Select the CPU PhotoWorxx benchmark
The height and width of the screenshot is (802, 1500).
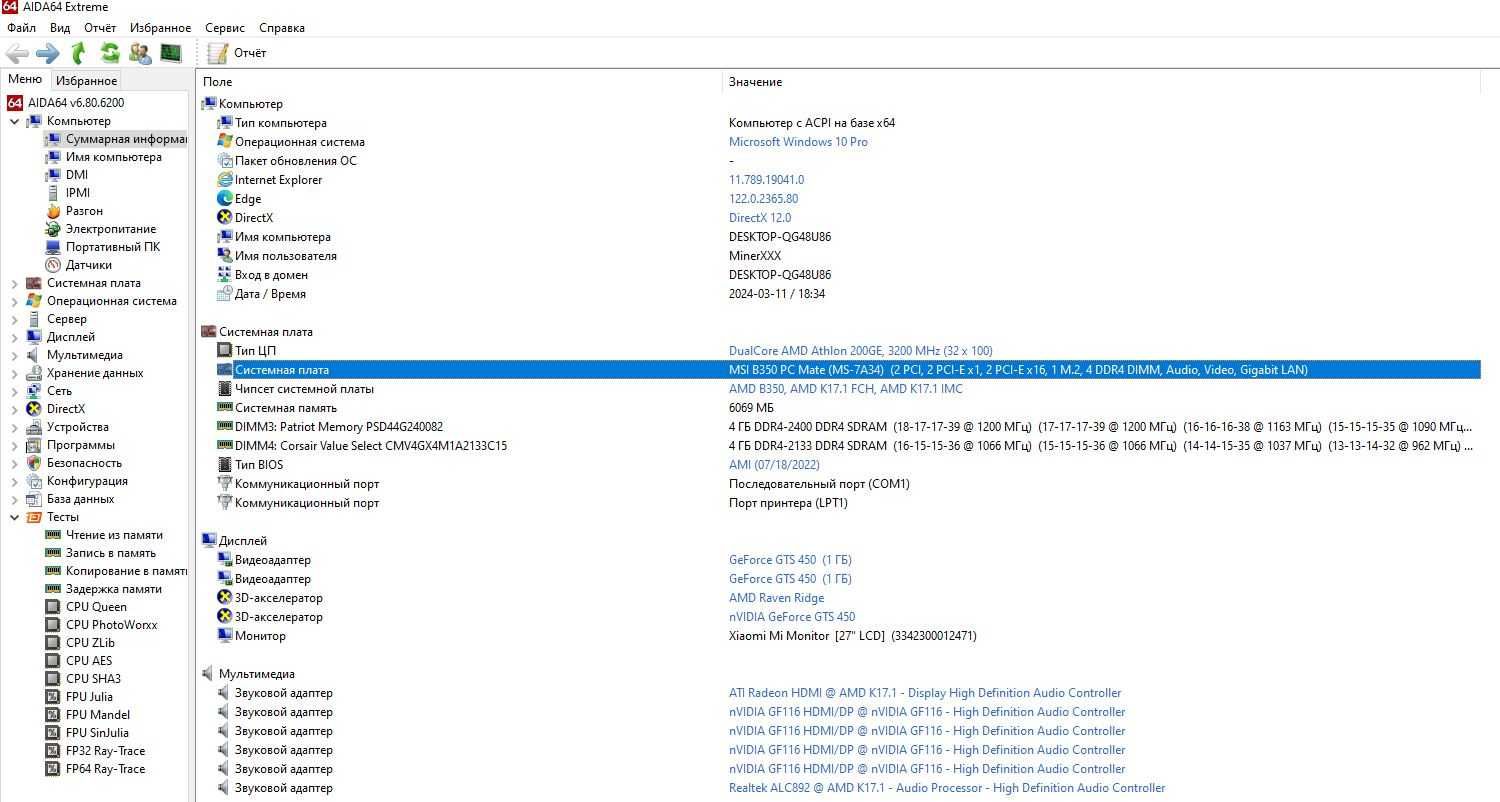pyautogui.click(x=111, y=625)
